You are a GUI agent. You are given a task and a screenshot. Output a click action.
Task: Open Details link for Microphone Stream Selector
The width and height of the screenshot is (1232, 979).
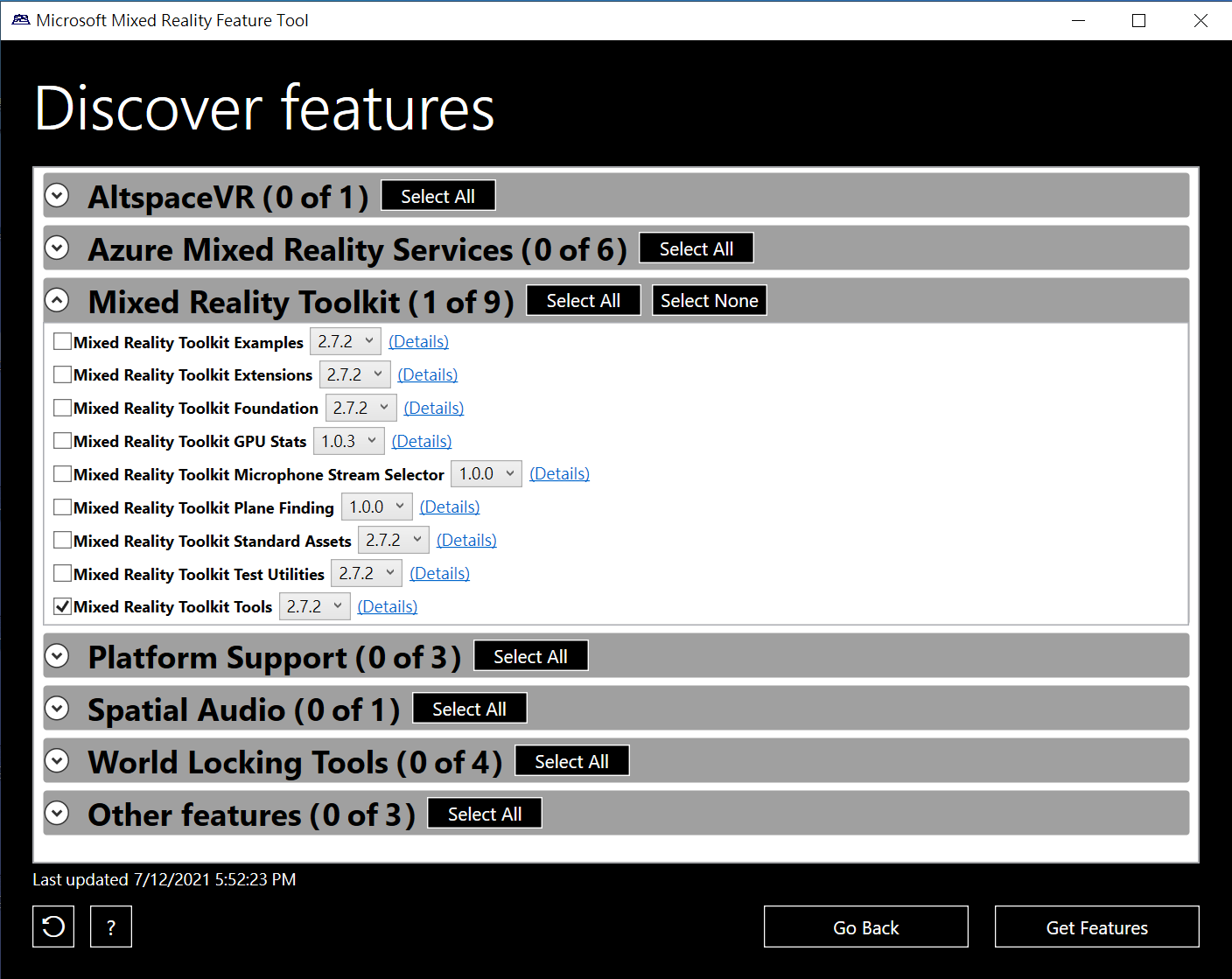point(560,473)
